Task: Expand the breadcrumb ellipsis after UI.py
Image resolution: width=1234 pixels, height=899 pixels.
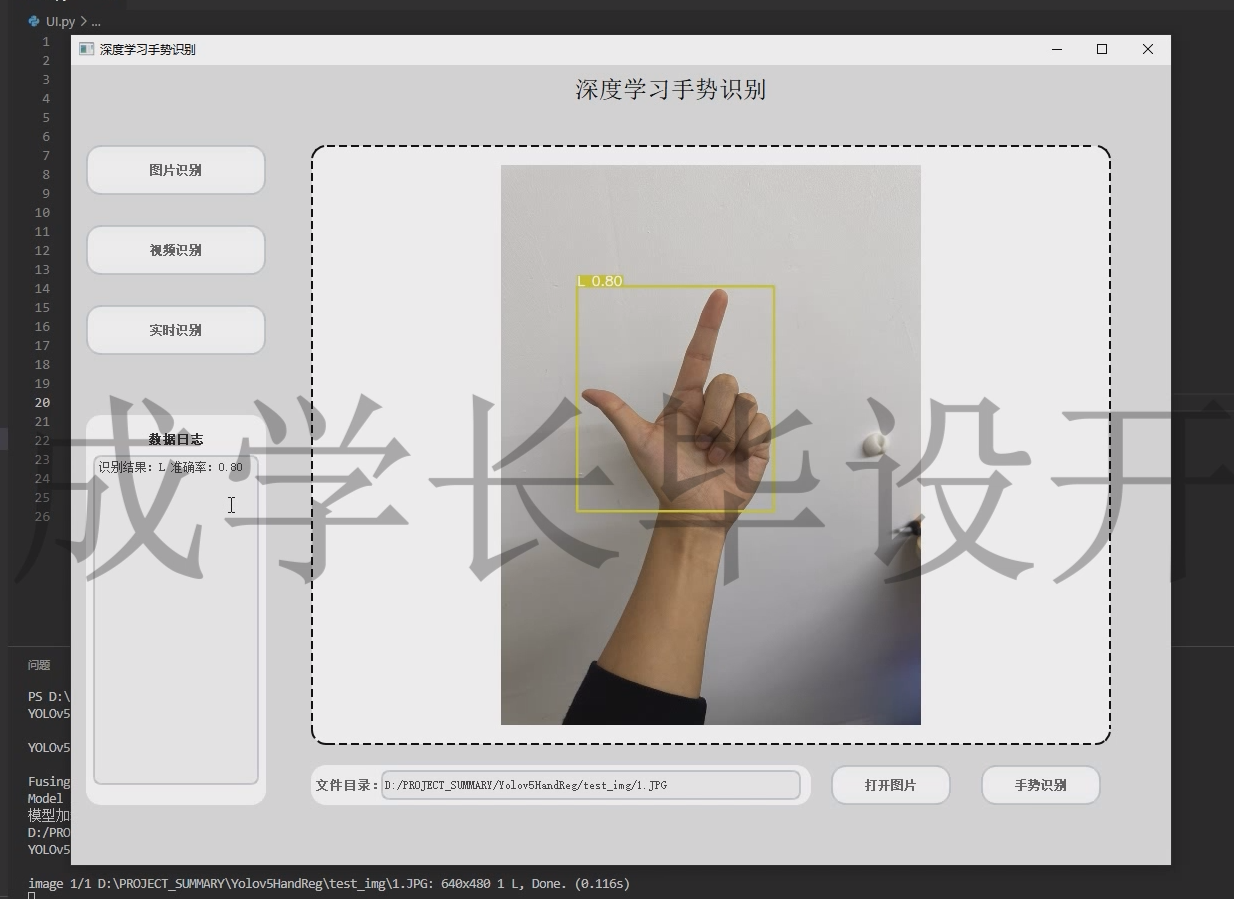Action: tap(96, 20)
